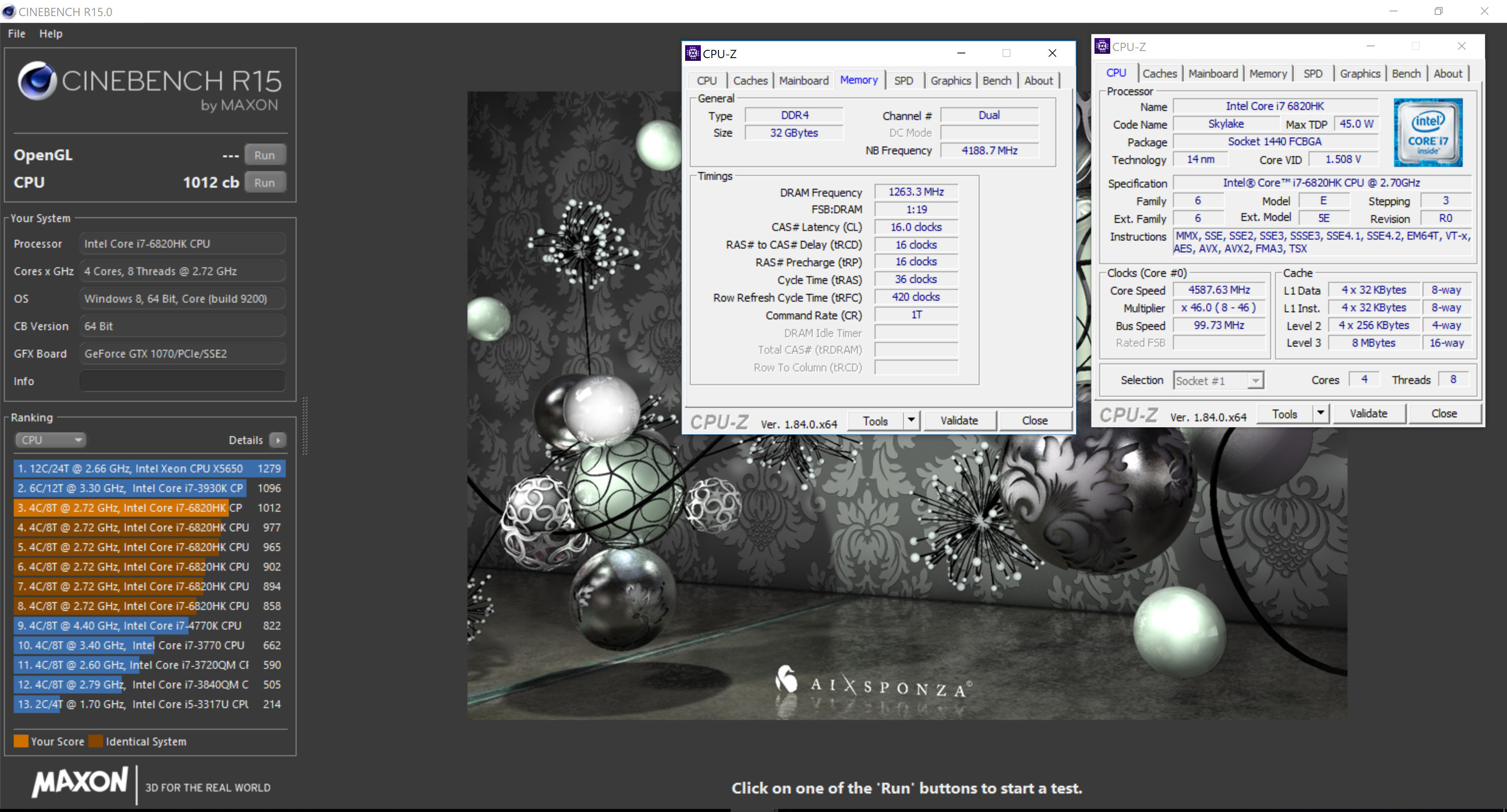Click the rendered AIXSPONZA scene image
This screenshot has height=812, width=1507.
click(x=907, y=405)
